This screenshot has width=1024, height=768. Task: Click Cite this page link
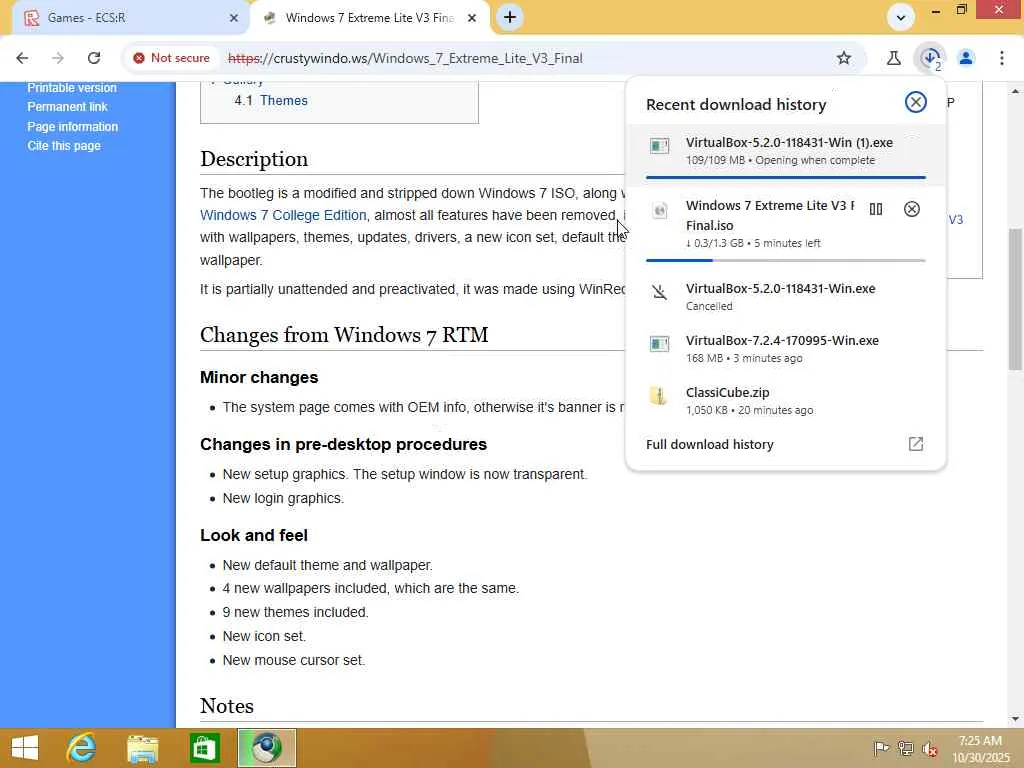point(64,146)
